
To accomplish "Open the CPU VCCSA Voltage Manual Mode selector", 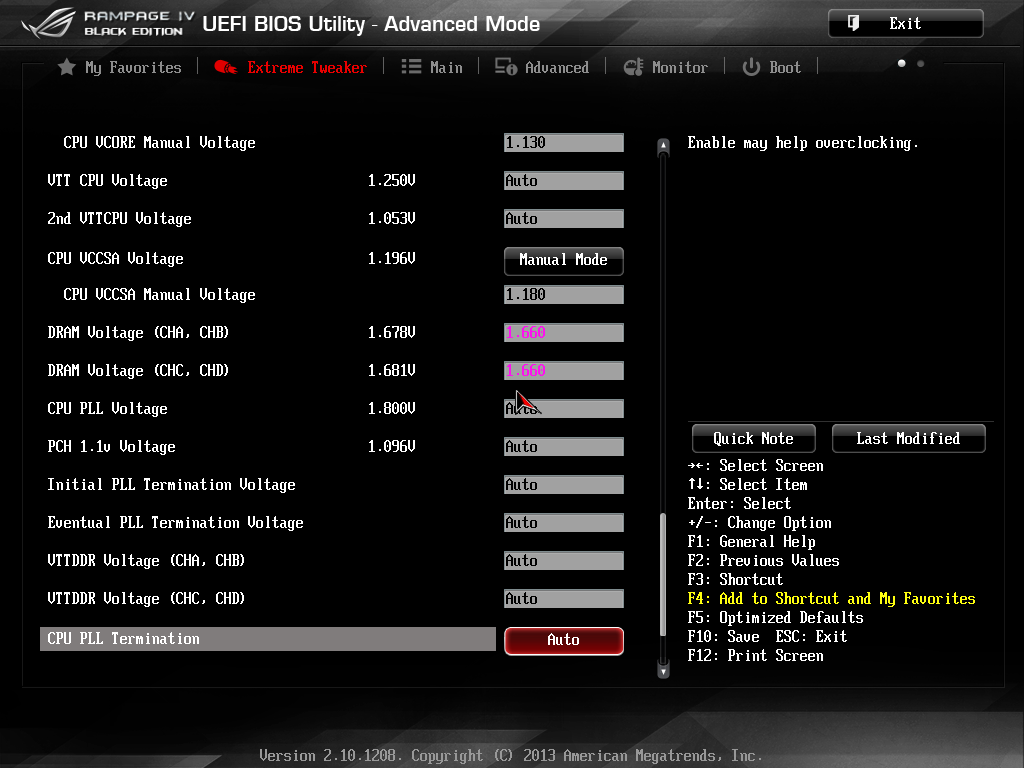I will [x=563, y=260].
